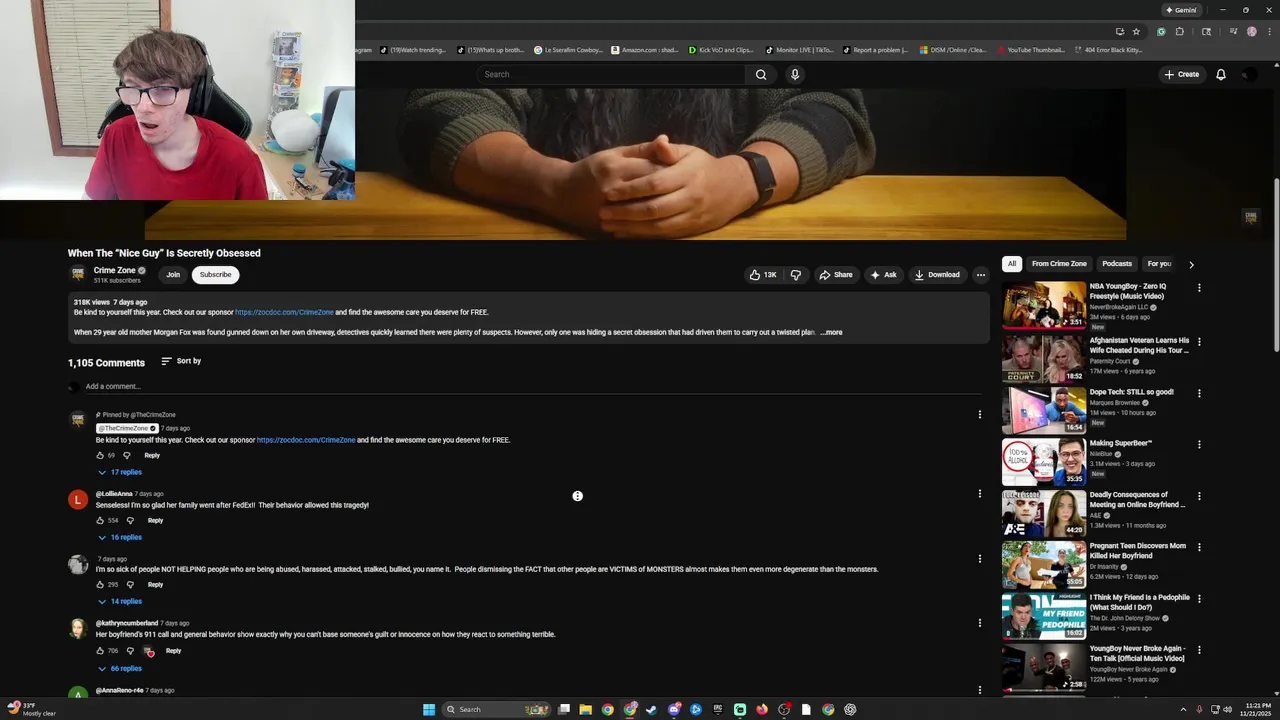Launch Steam from the taskbar
The width and height of the screenshot is (1280, 720).
[x=652, y=710]
